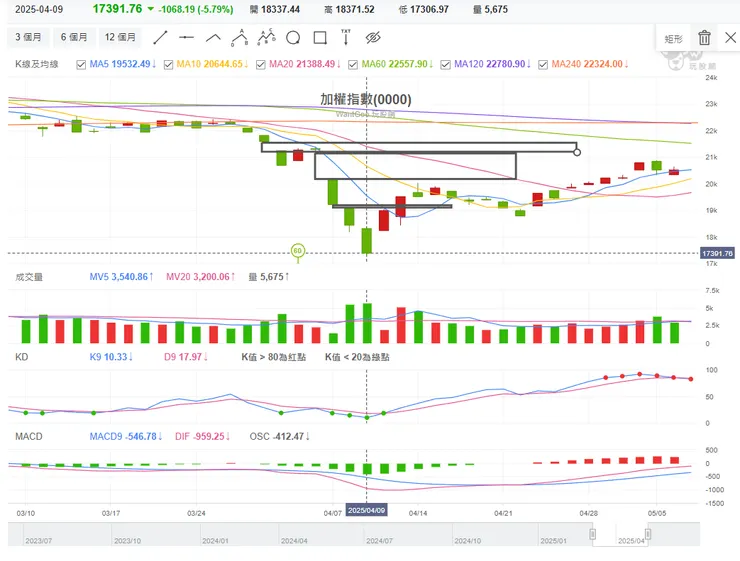Disable the MA240 moving average checkbox

click(543, 65)
